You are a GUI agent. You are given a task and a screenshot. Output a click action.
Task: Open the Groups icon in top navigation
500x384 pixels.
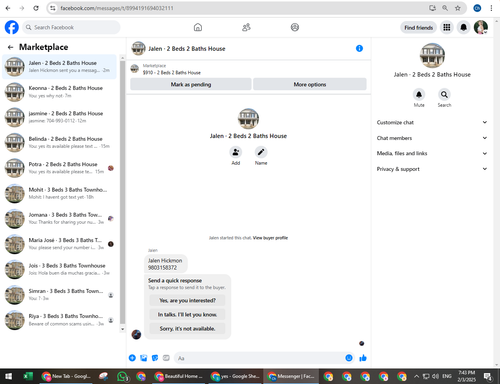295,27
